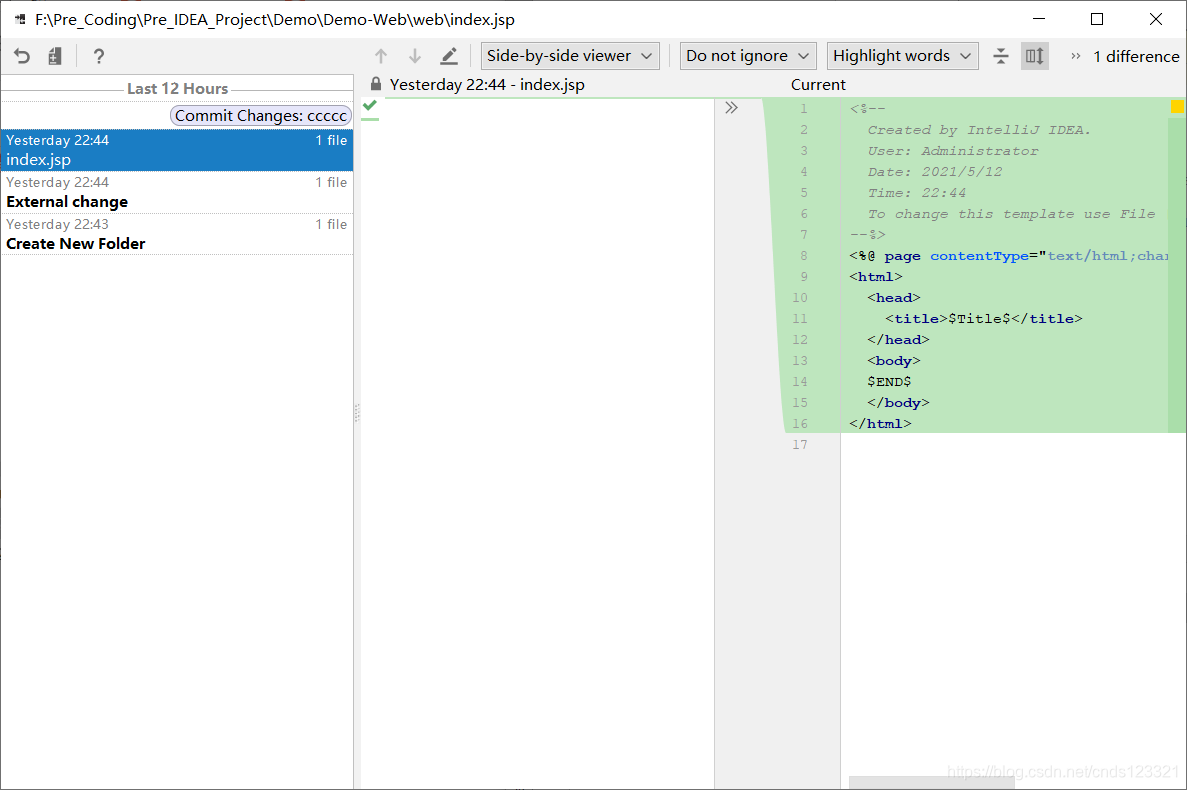Click the html opening tag line 9

tap(875, 277)
